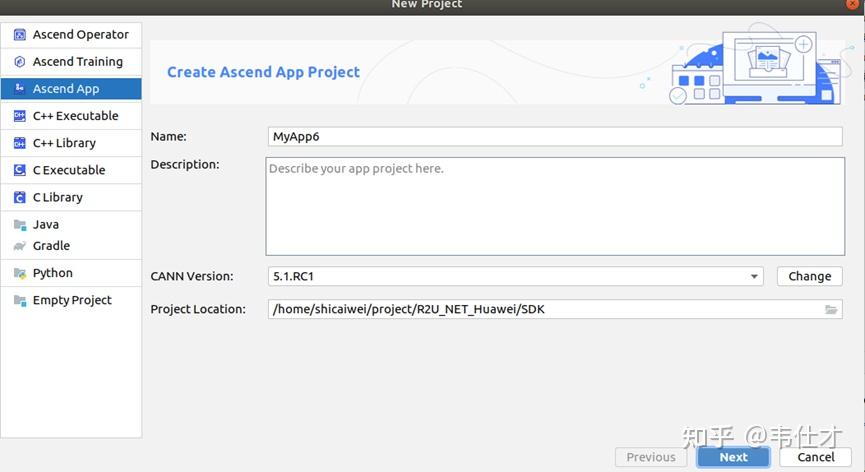Click the Java project icon
The width and height of the screenshot is (865, 472).
point(19,225)
